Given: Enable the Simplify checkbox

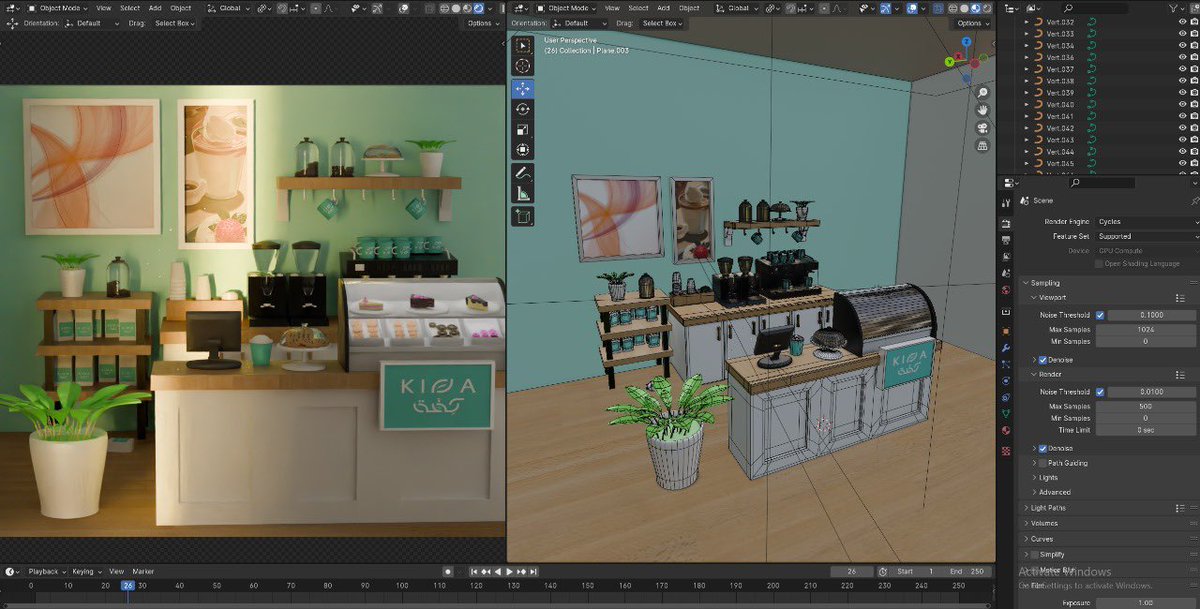Looking at the screenshot, I should pyautogui.click(x=1034, y=554).
